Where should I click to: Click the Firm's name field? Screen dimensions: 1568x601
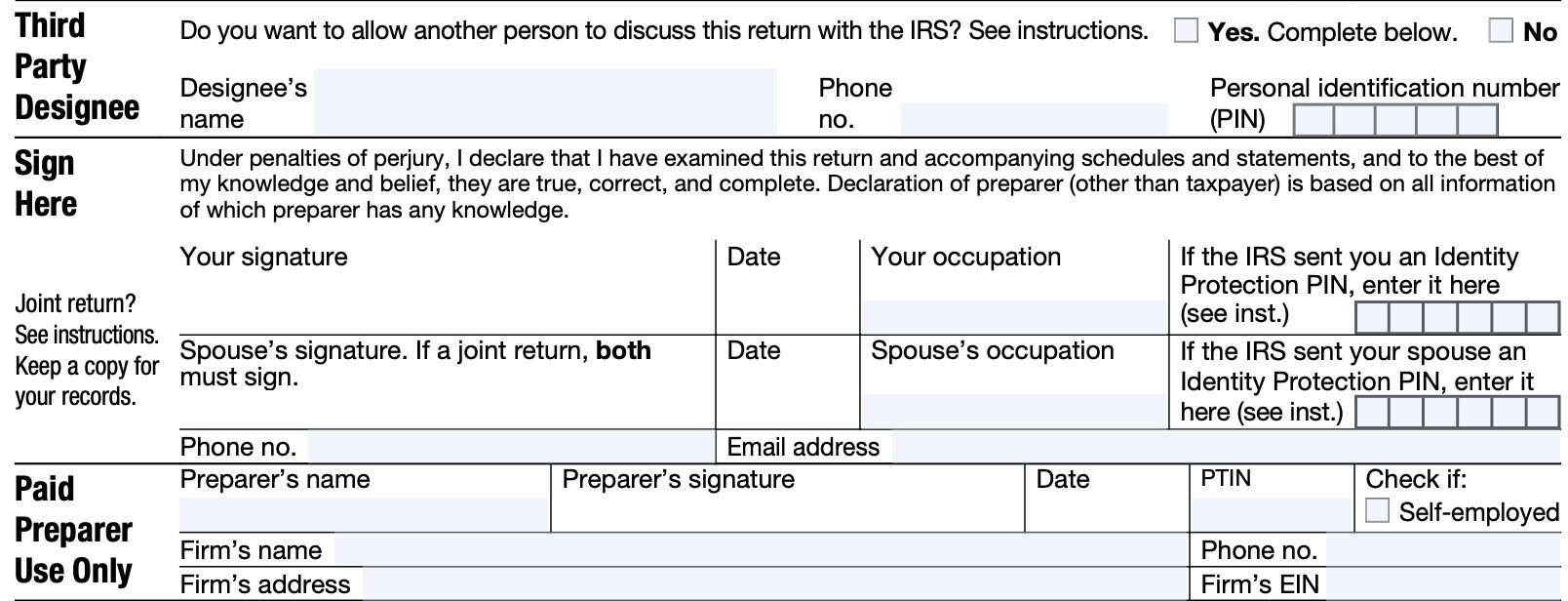[761, 550]
